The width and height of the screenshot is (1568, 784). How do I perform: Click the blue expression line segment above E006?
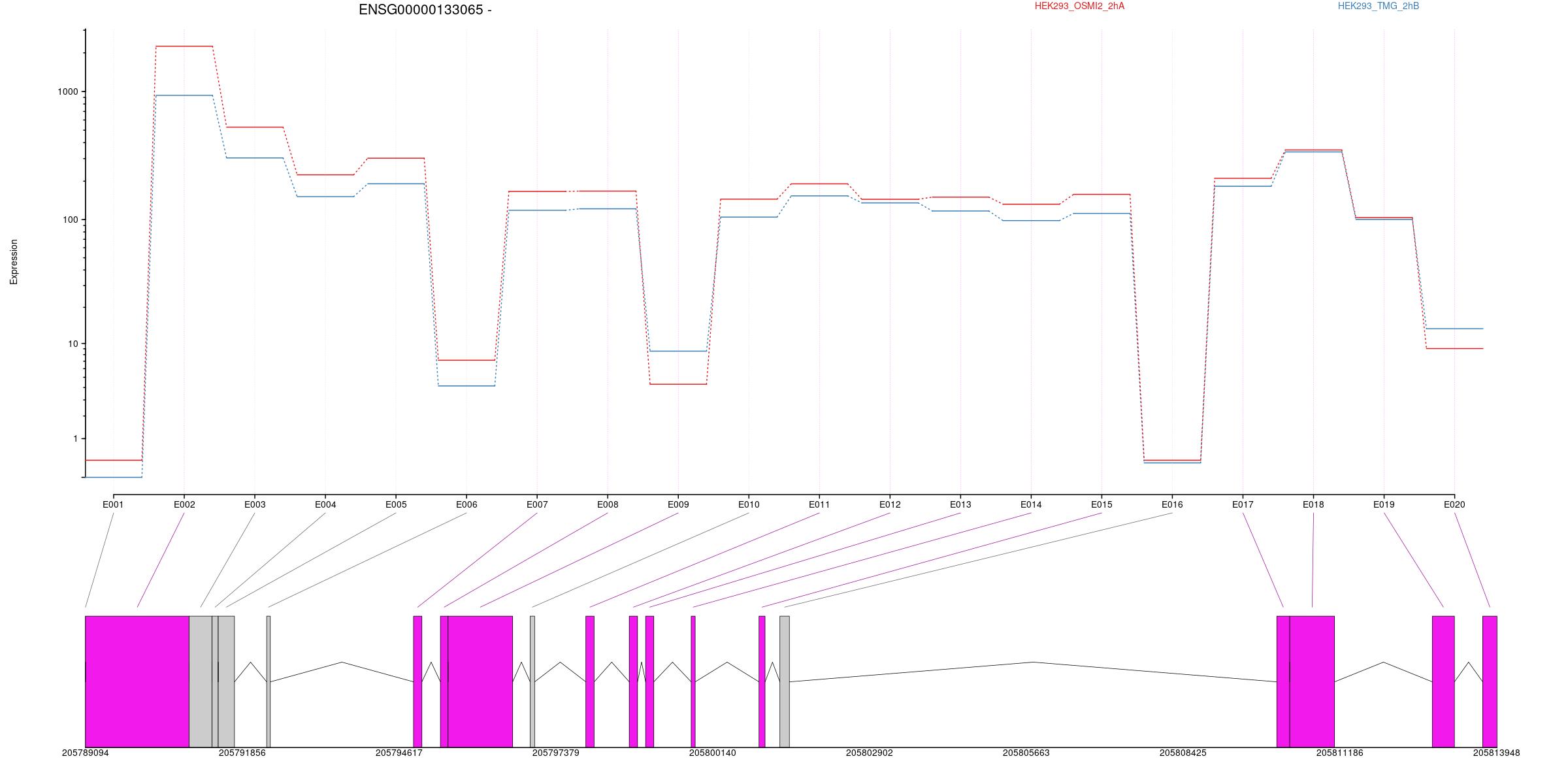tap(466, 386)
